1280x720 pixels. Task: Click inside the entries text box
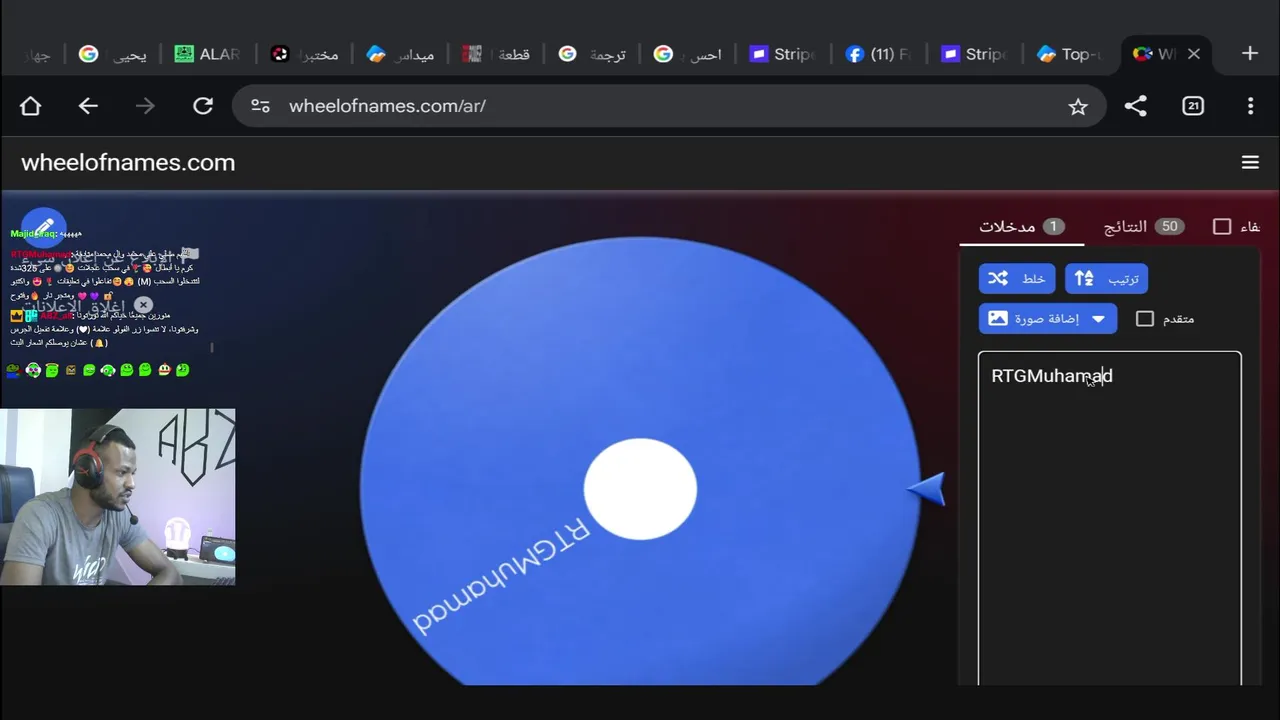1110,518
